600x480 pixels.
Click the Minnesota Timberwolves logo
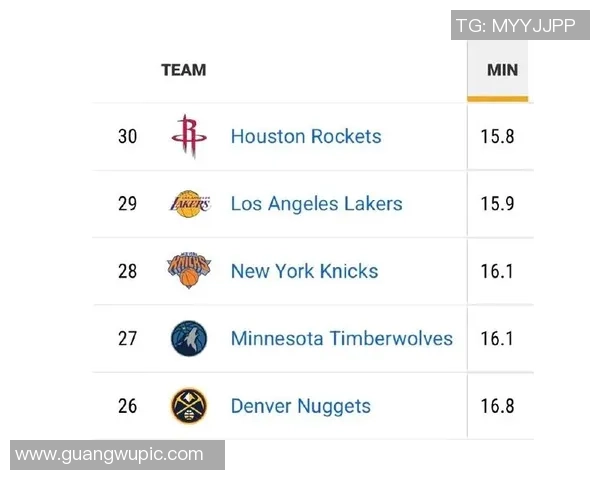189,338
